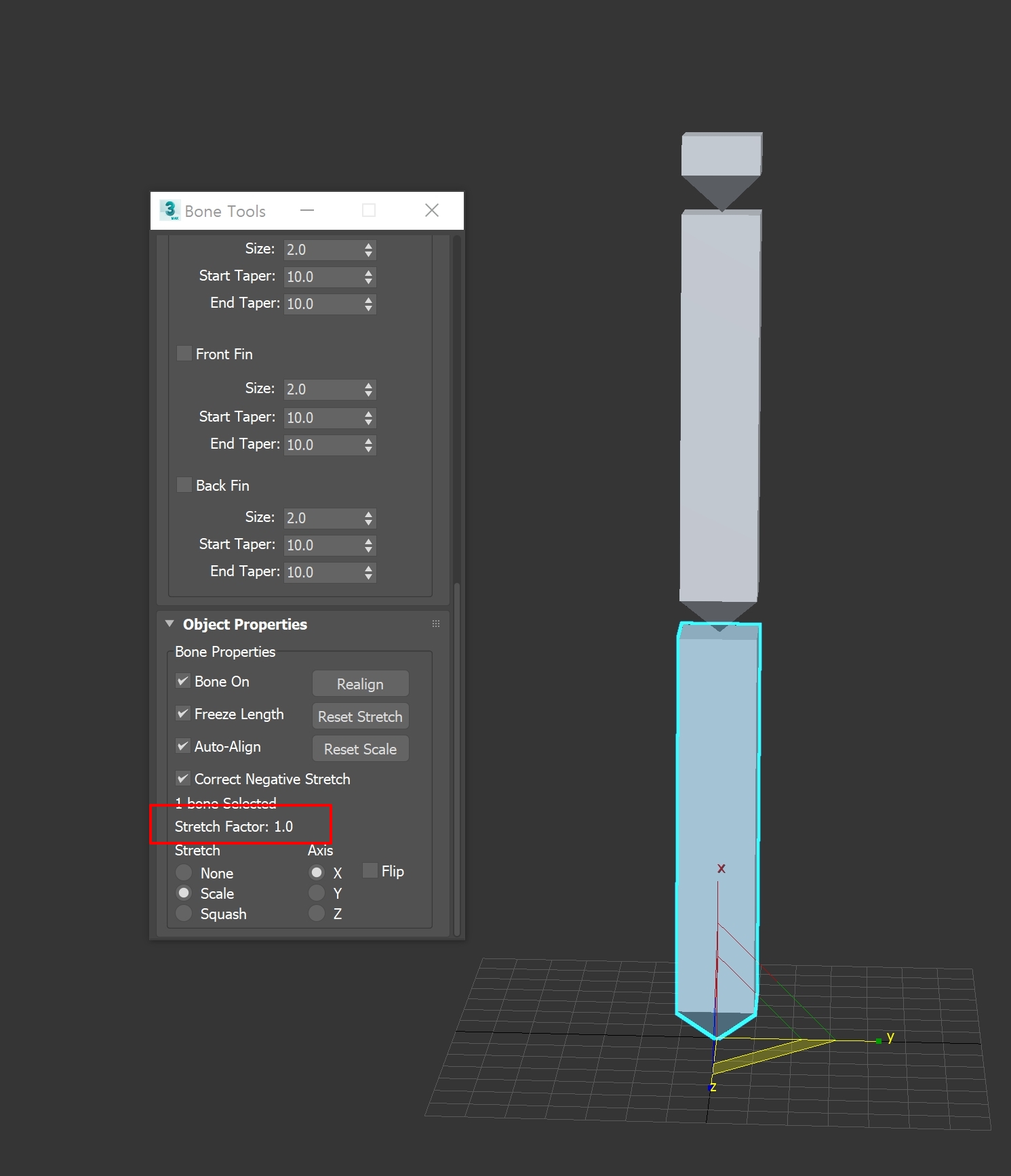Click the 3ds Max icon in Bone Tools title bar
This screenshot has width=1011, height=1176.
tap(170, 210)
